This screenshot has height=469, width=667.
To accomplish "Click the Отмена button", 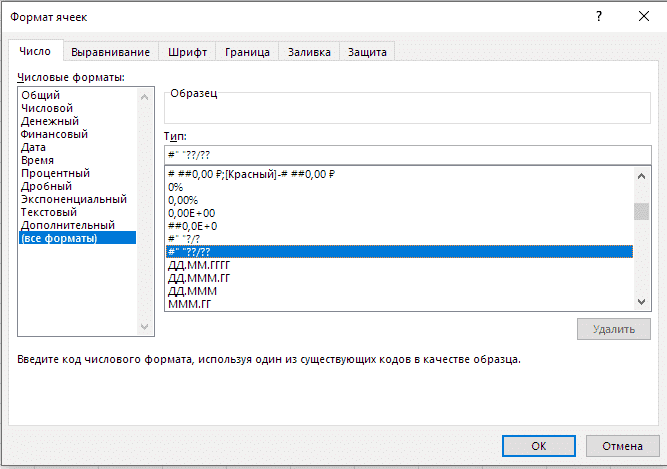I will [x=621, y=445].
